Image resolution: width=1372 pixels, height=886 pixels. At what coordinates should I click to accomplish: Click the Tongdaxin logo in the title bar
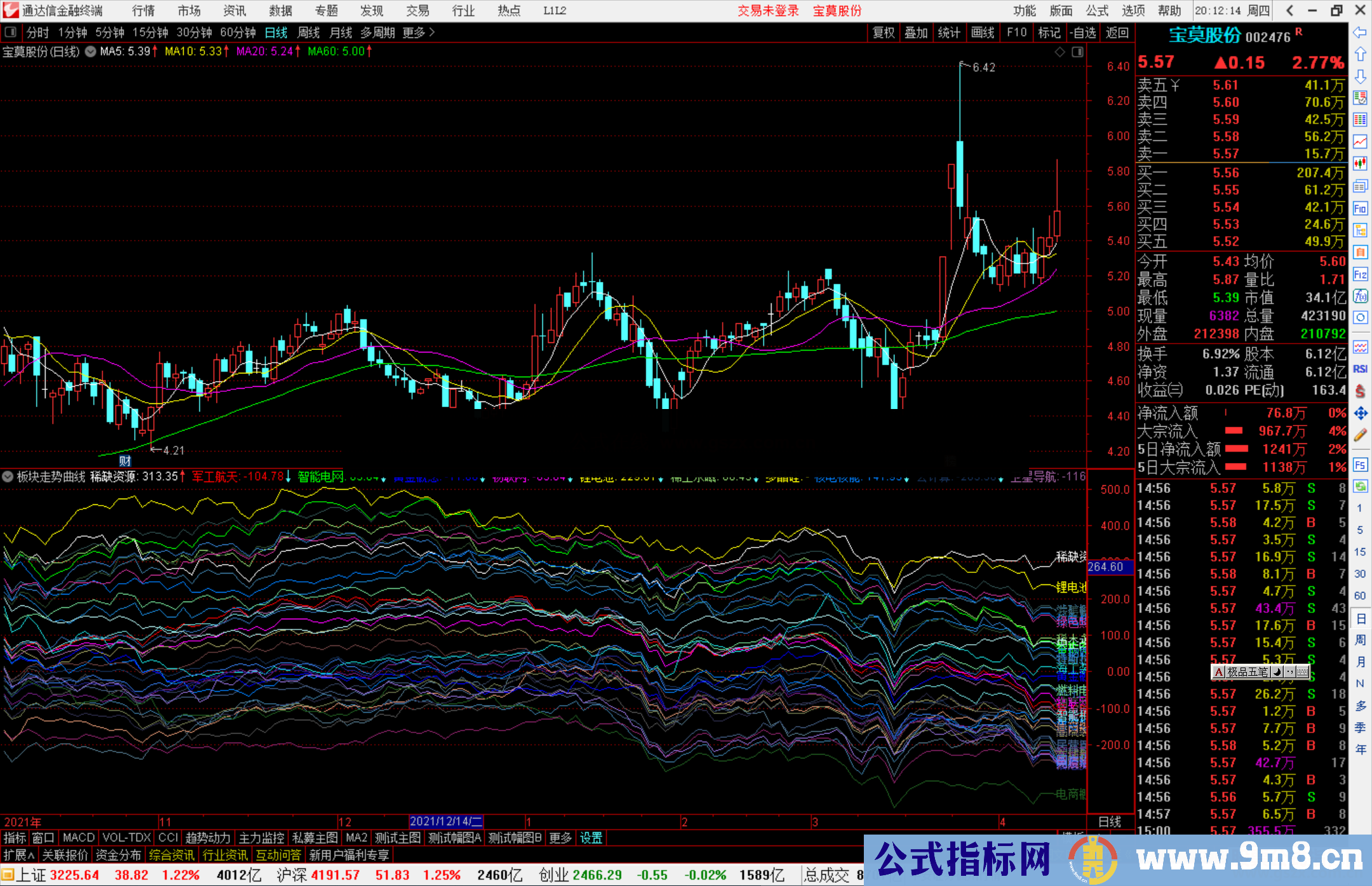coord(11,10)
